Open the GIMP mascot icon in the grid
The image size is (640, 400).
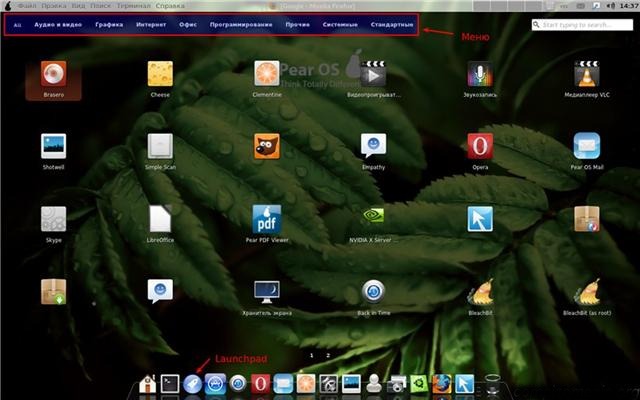tap(267, 146)
